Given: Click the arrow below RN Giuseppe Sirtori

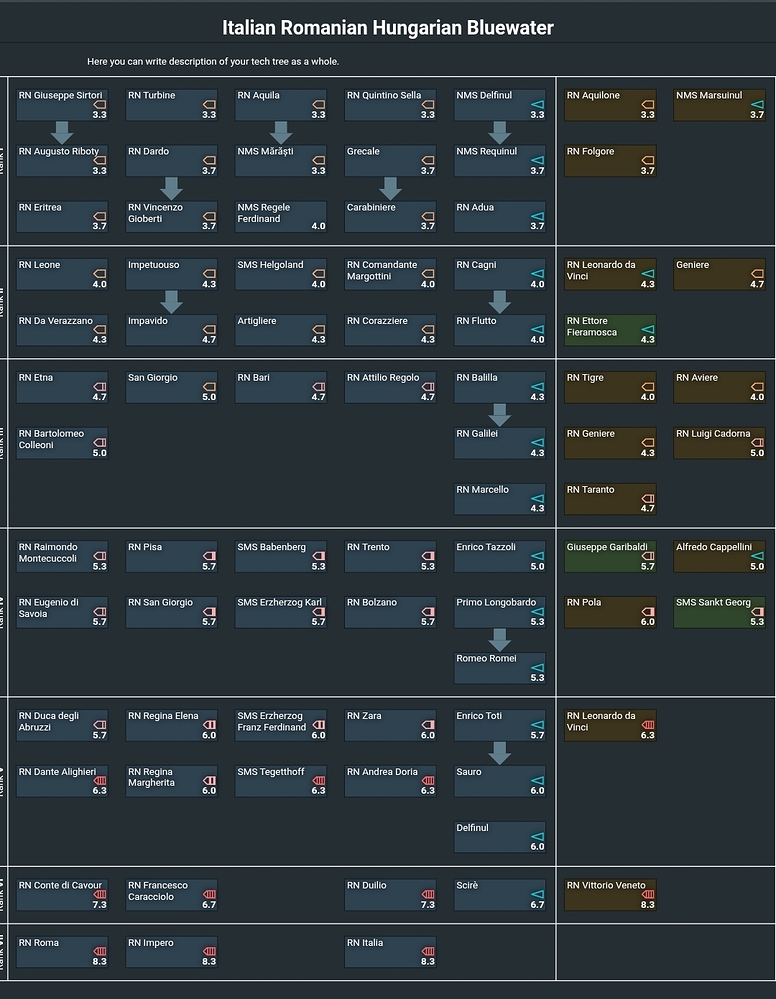Looking at the screenshot, I should (x=62, y=132).
